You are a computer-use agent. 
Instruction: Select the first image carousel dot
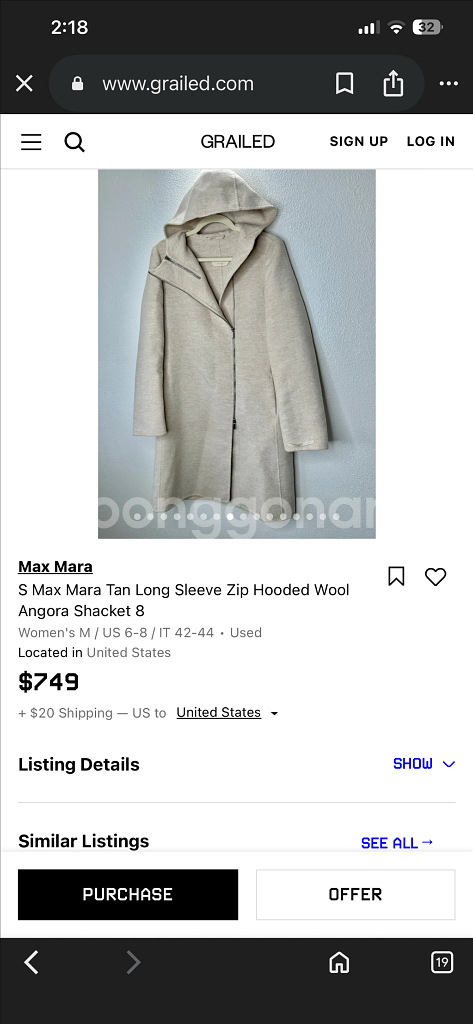click(x=137, y=516)
